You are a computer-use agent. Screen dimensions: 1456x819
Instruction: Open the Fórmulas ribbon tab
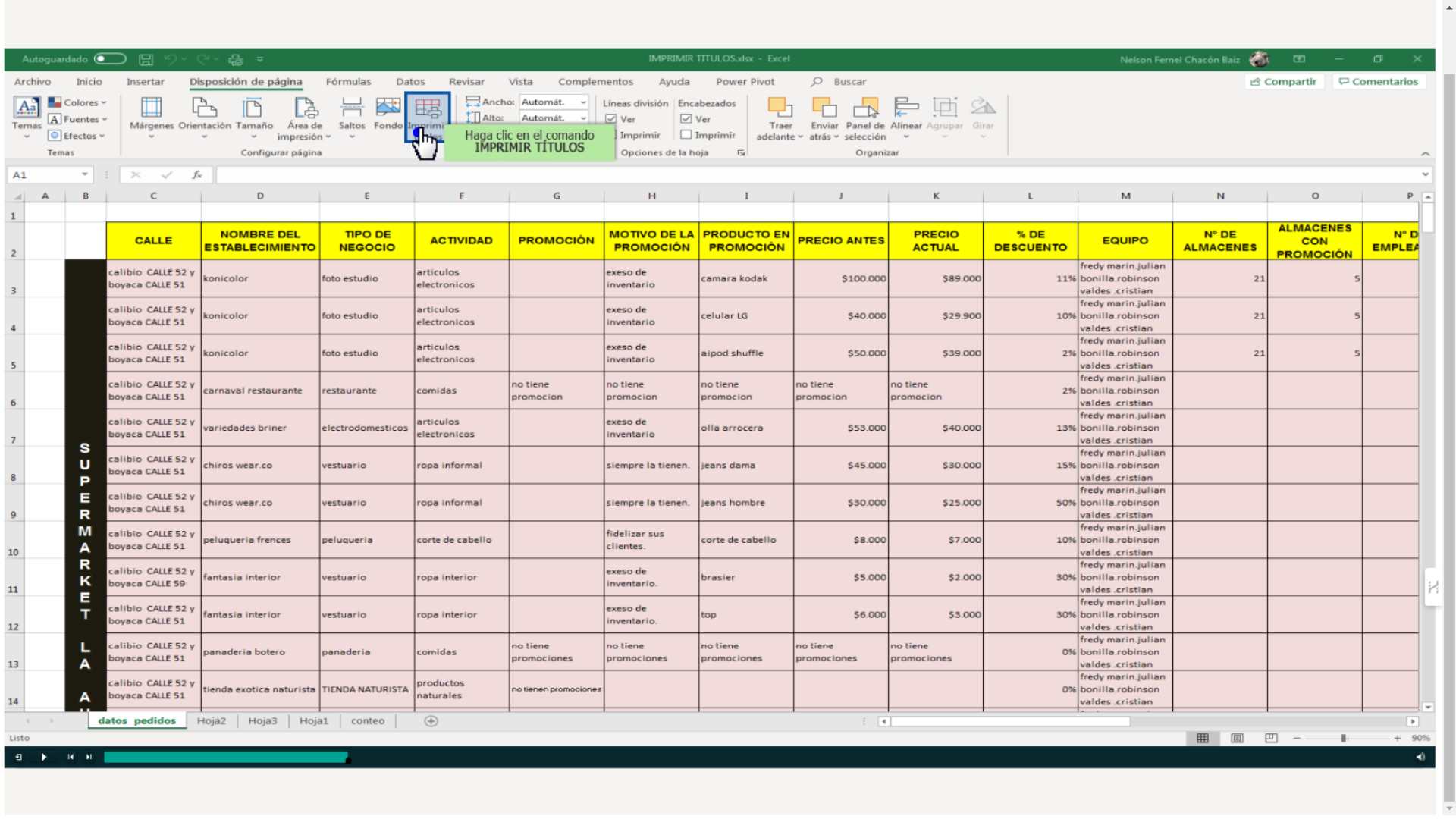tap(348, 82)
